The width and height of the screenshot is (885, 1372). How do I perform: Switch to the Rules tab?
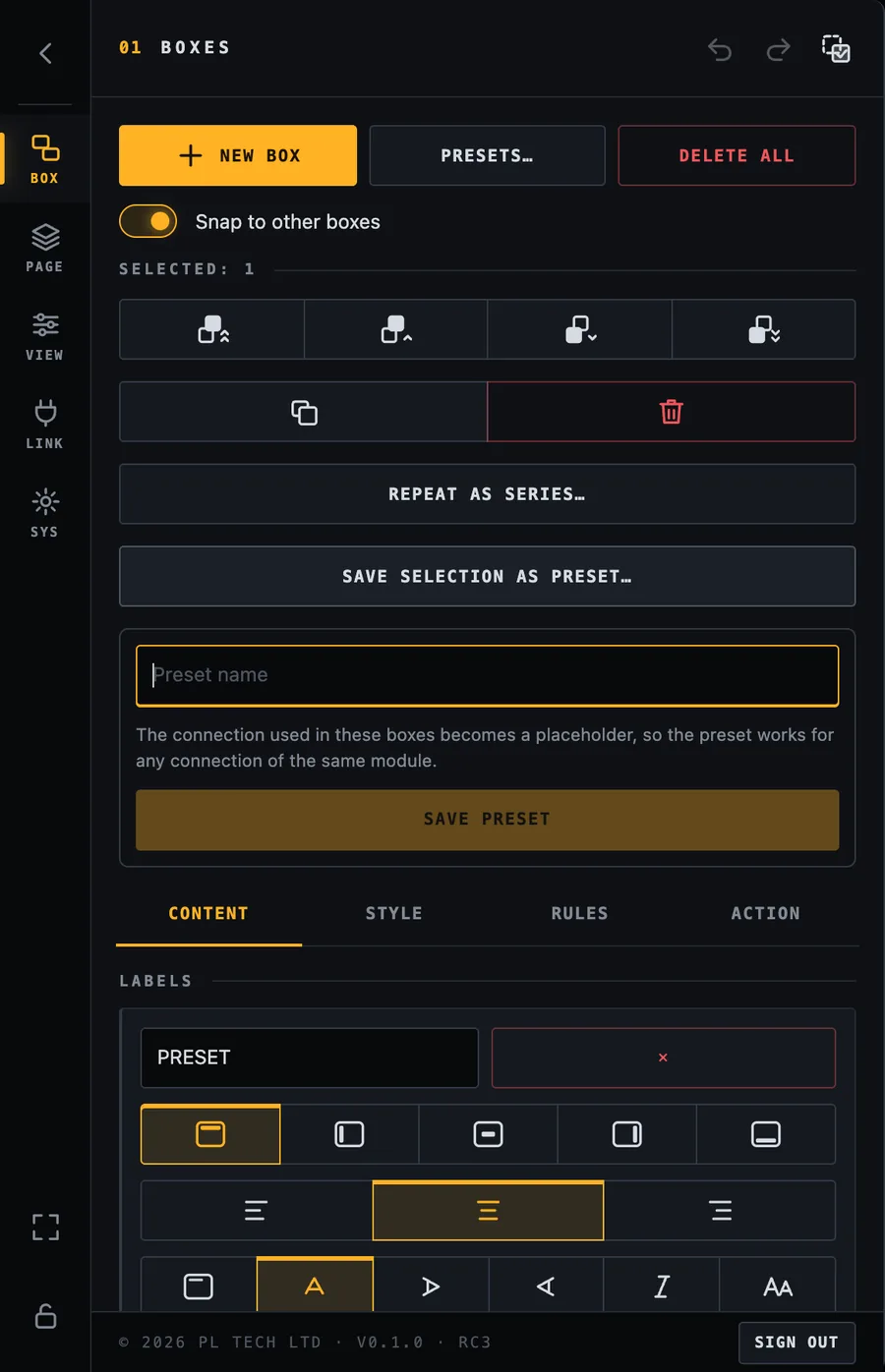pyautogui.click(x=580, y=914)
